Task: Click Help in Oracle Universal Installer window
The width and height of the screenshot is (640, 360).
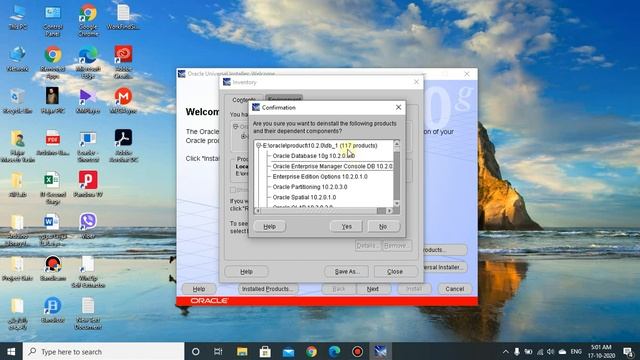Action: [x=199, y=289]
